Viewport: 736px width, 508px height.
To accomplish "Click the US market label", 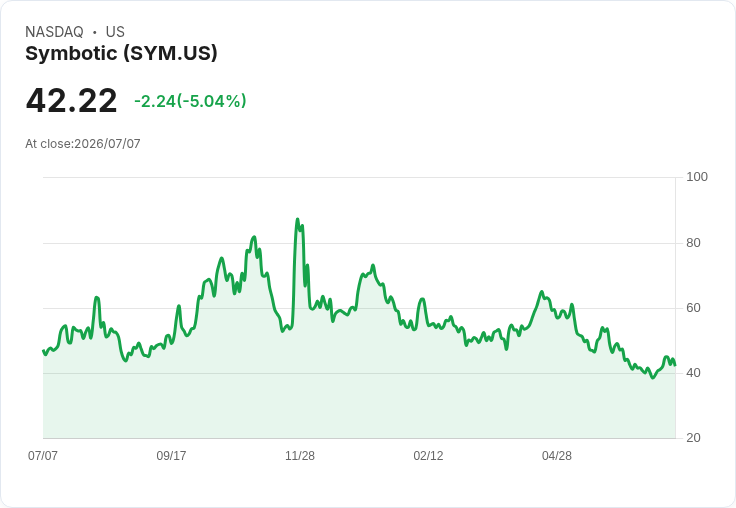I will point(115,32).
